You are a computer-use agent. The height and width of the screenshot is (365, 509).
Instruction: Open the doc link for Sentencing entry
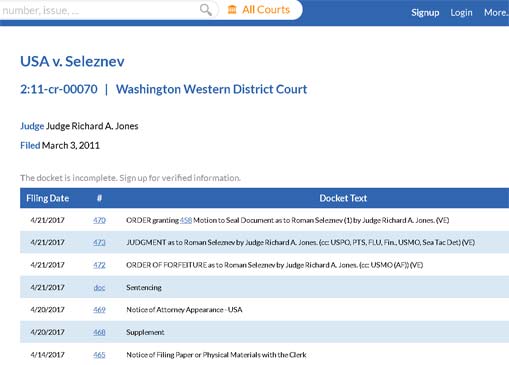pyautogui.click(x=99, y=288)
